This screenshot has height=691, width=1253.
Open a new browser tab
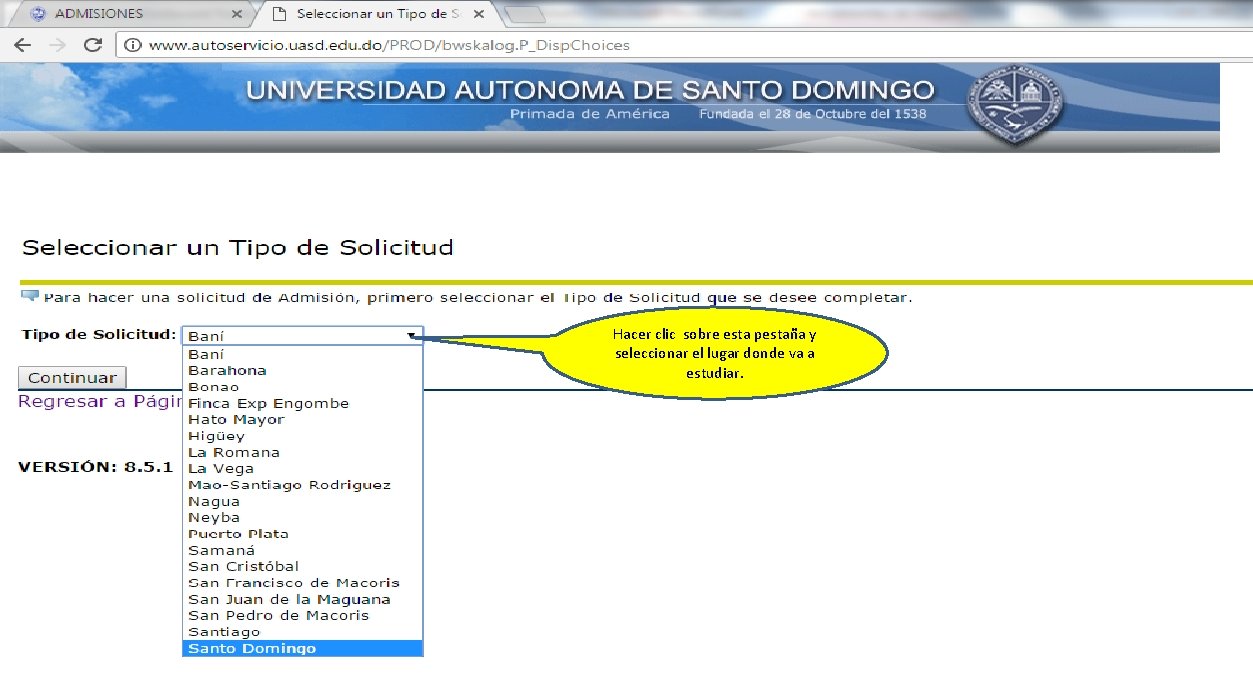tap(523, 14)
